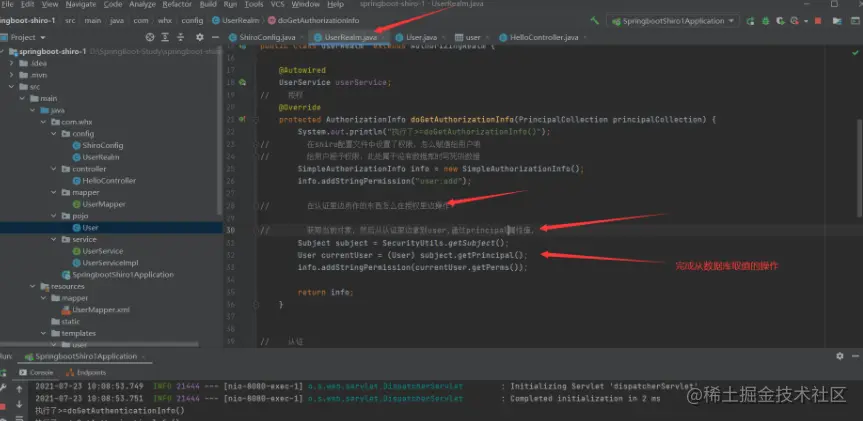Run with coverage using the toolbar icon
Image resolution: width=863 pixels, height=421 pixels.
tap(780, 21)
